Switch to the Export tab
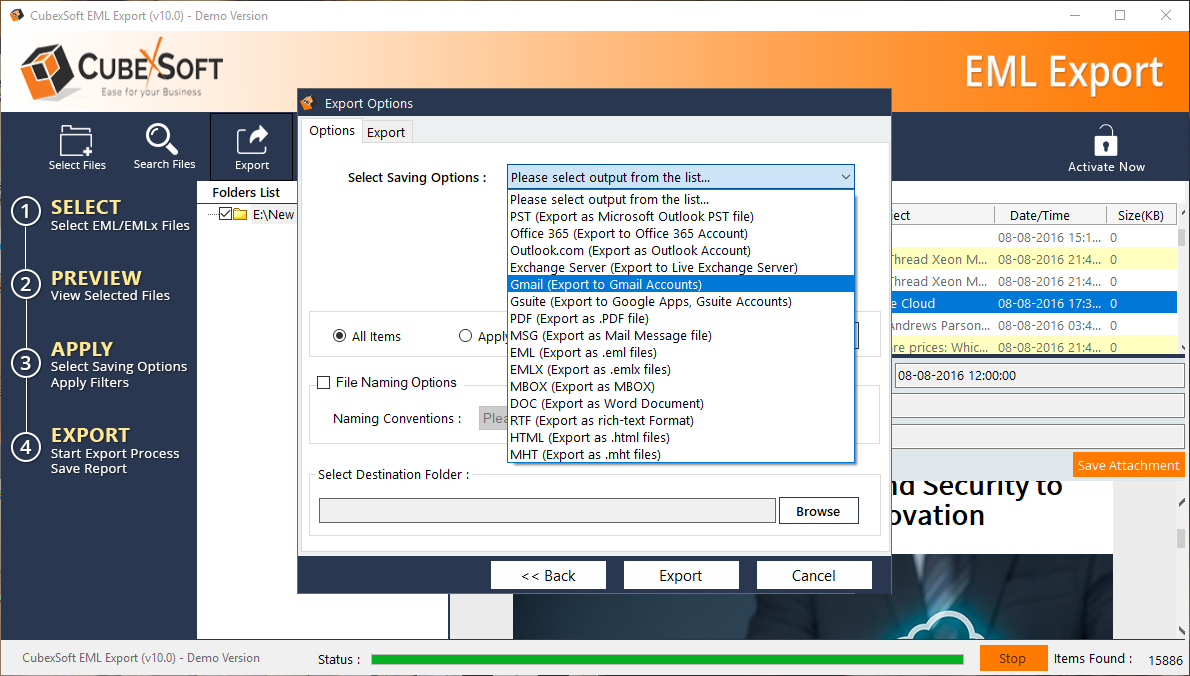 (x=386, y=132)
